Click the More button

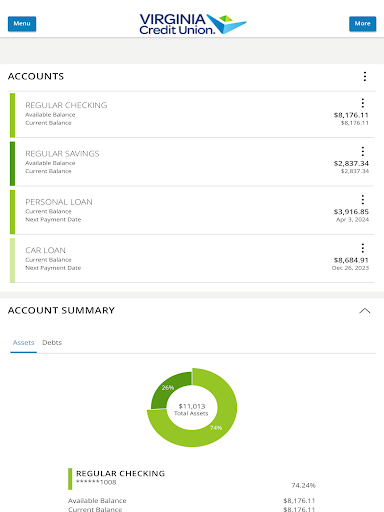[x=363, y=24]
